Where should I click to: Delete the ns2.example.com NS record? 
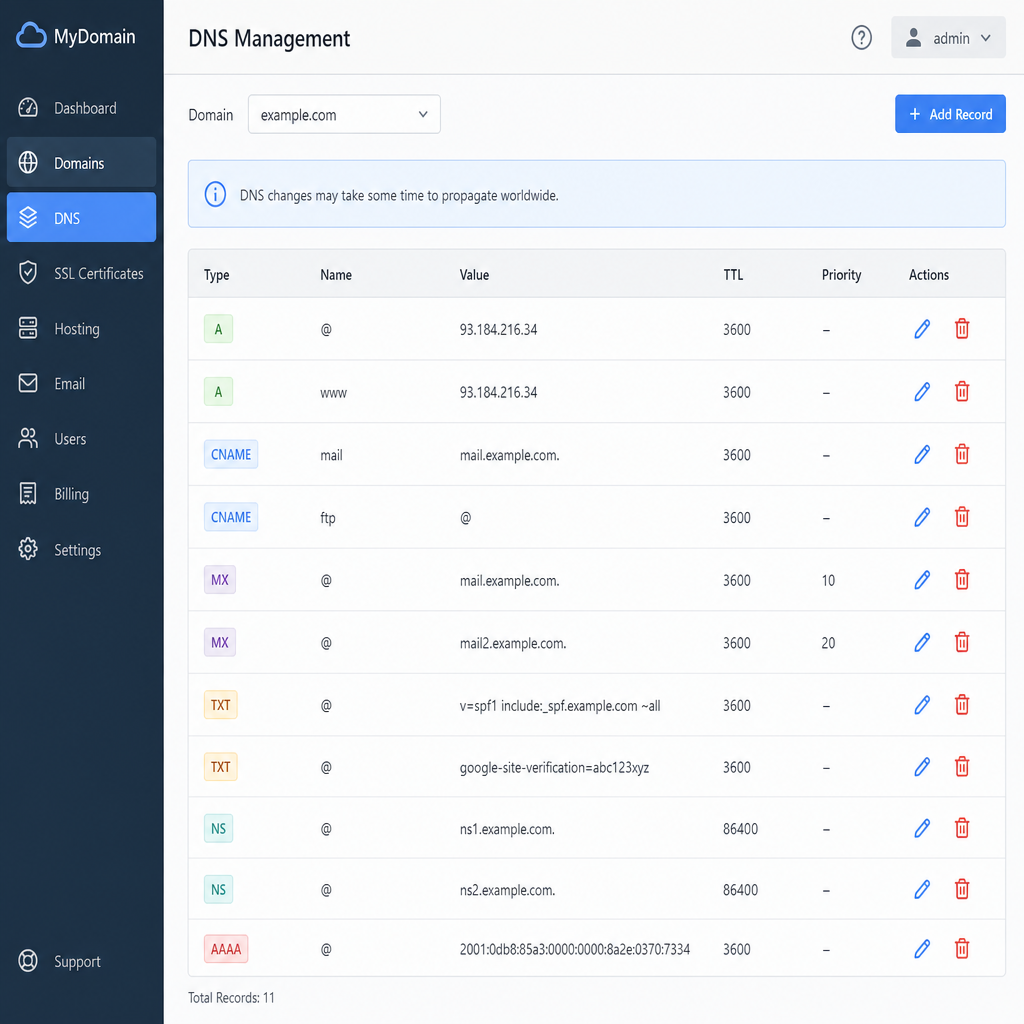pos(961,889)
